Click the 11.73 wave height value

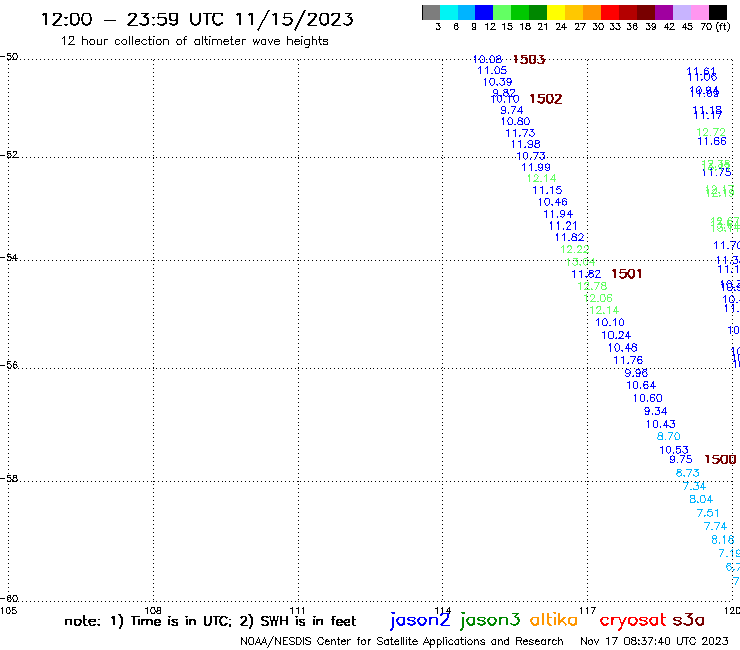coord(520,133)
